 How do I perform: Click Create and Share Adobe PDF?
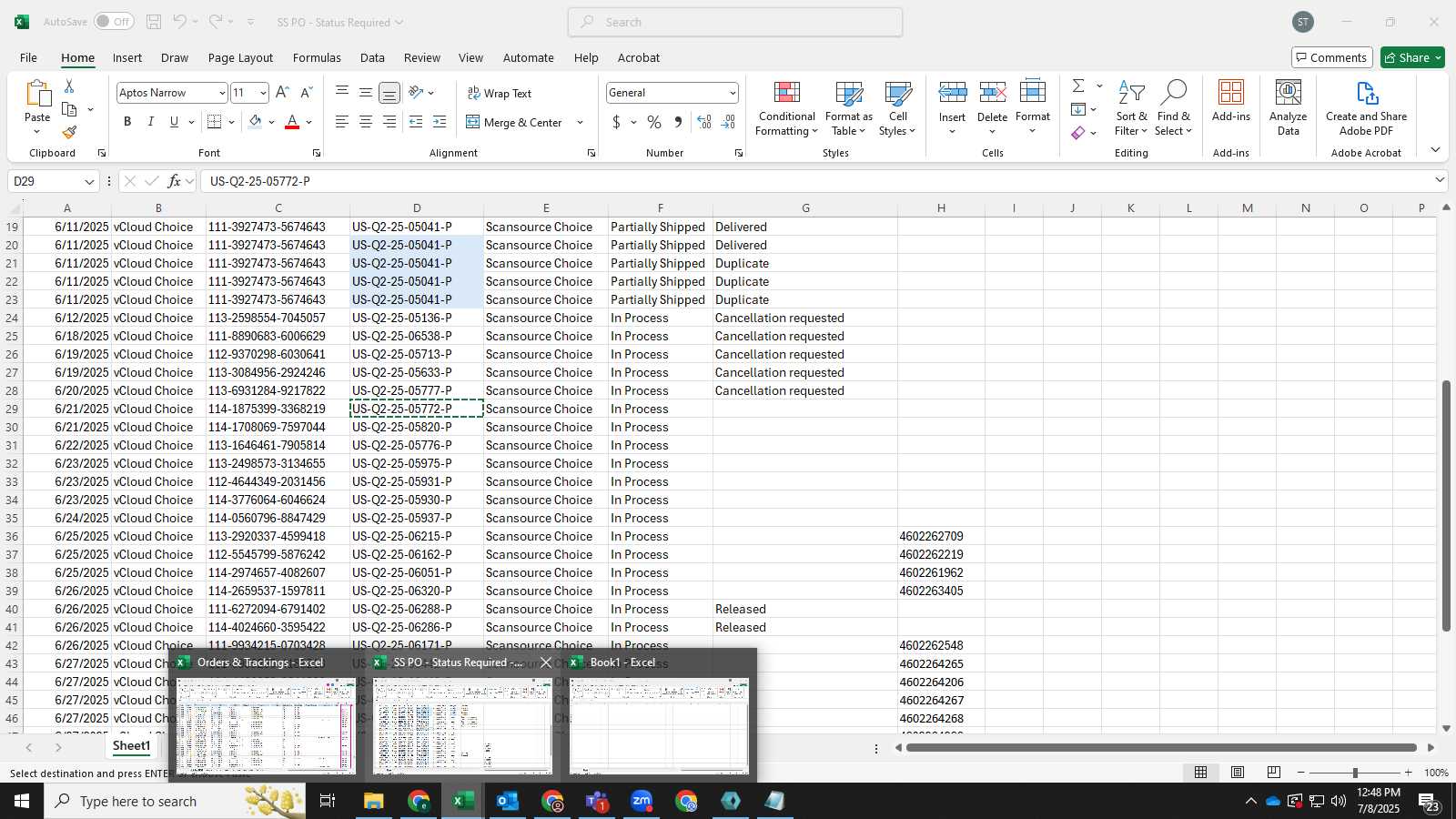point(1366,108)
